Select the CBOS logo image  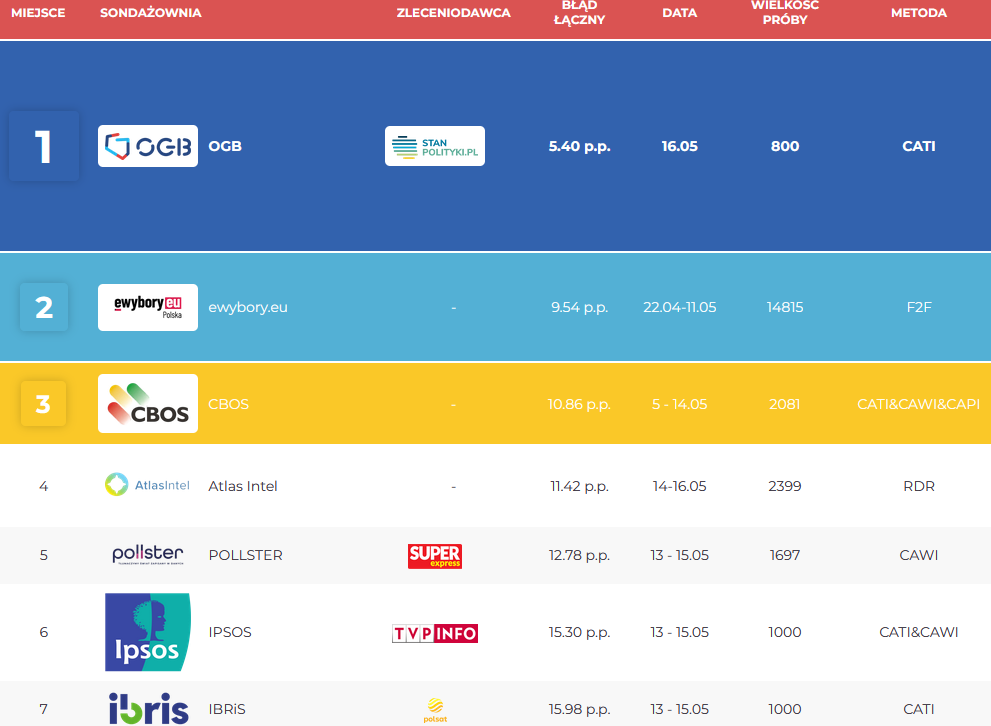point(148,404)
